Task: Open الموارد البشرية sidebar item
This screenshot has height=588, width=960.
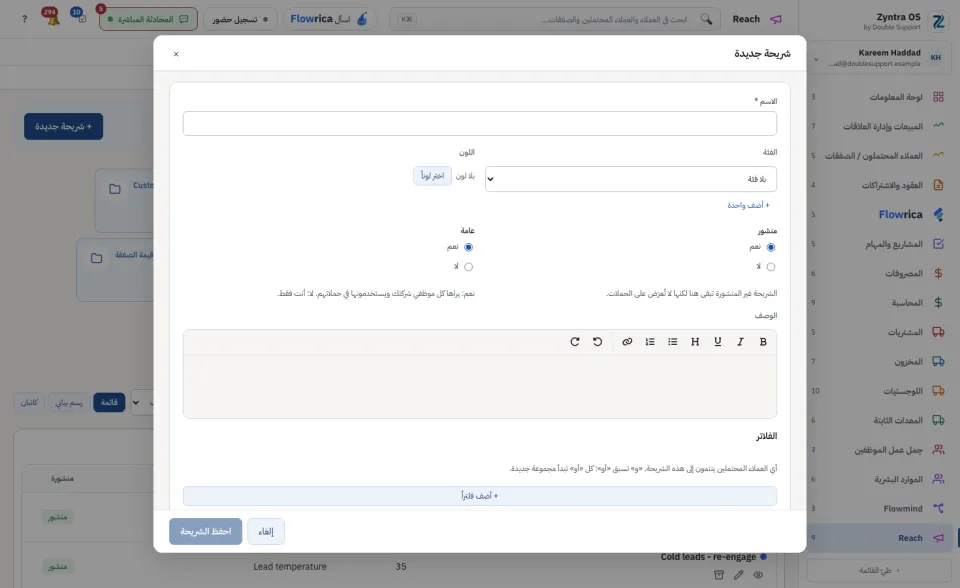Action: [879, 479]
